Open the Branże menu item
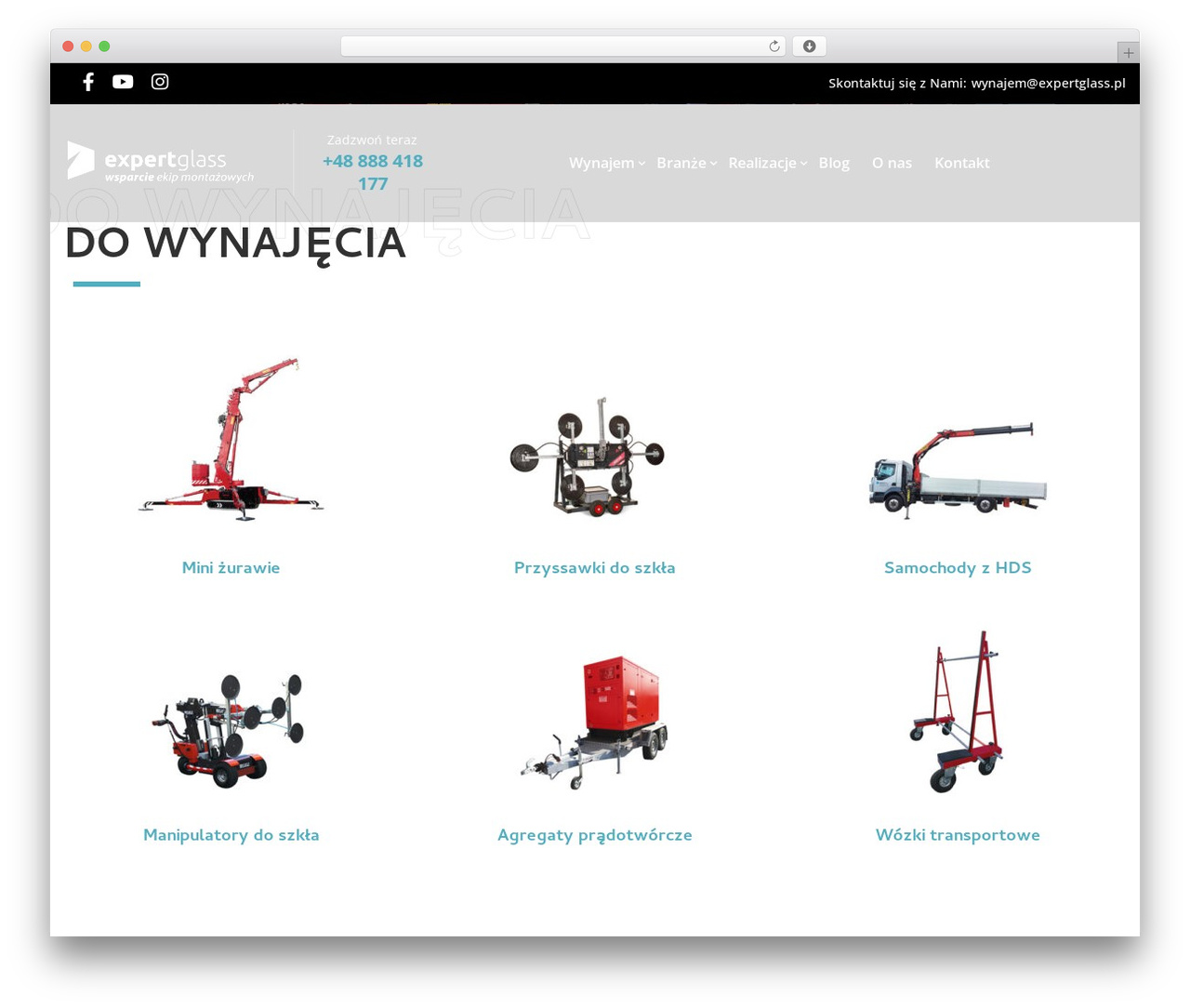Viewport: 1190px width, 1008px height. coord(681,163)
